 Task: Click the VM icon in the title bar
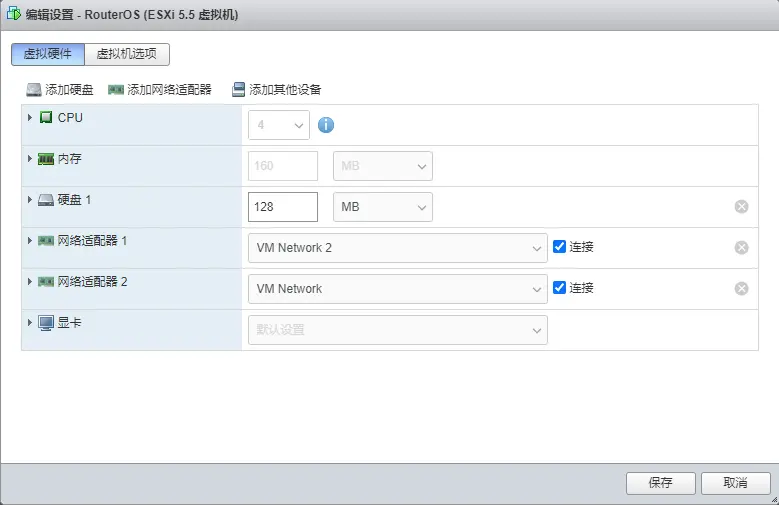(x=13, y=14)
